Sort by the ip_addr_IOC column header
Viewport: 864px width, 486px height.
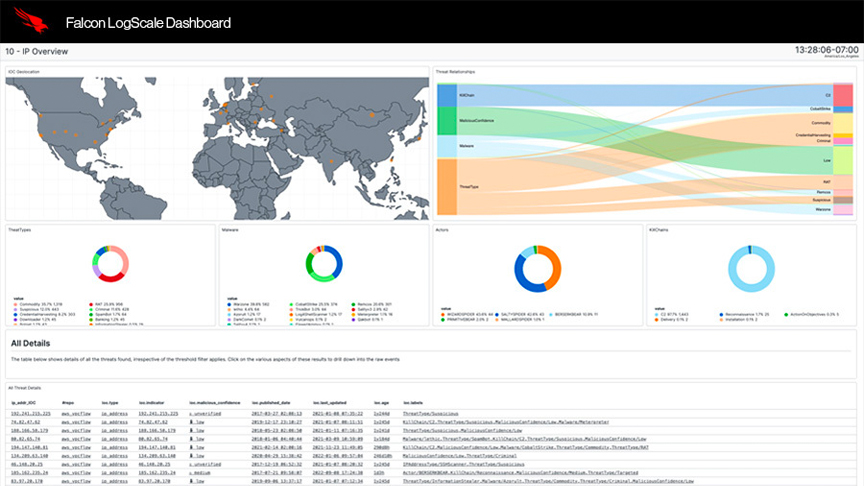coord(23,403)
